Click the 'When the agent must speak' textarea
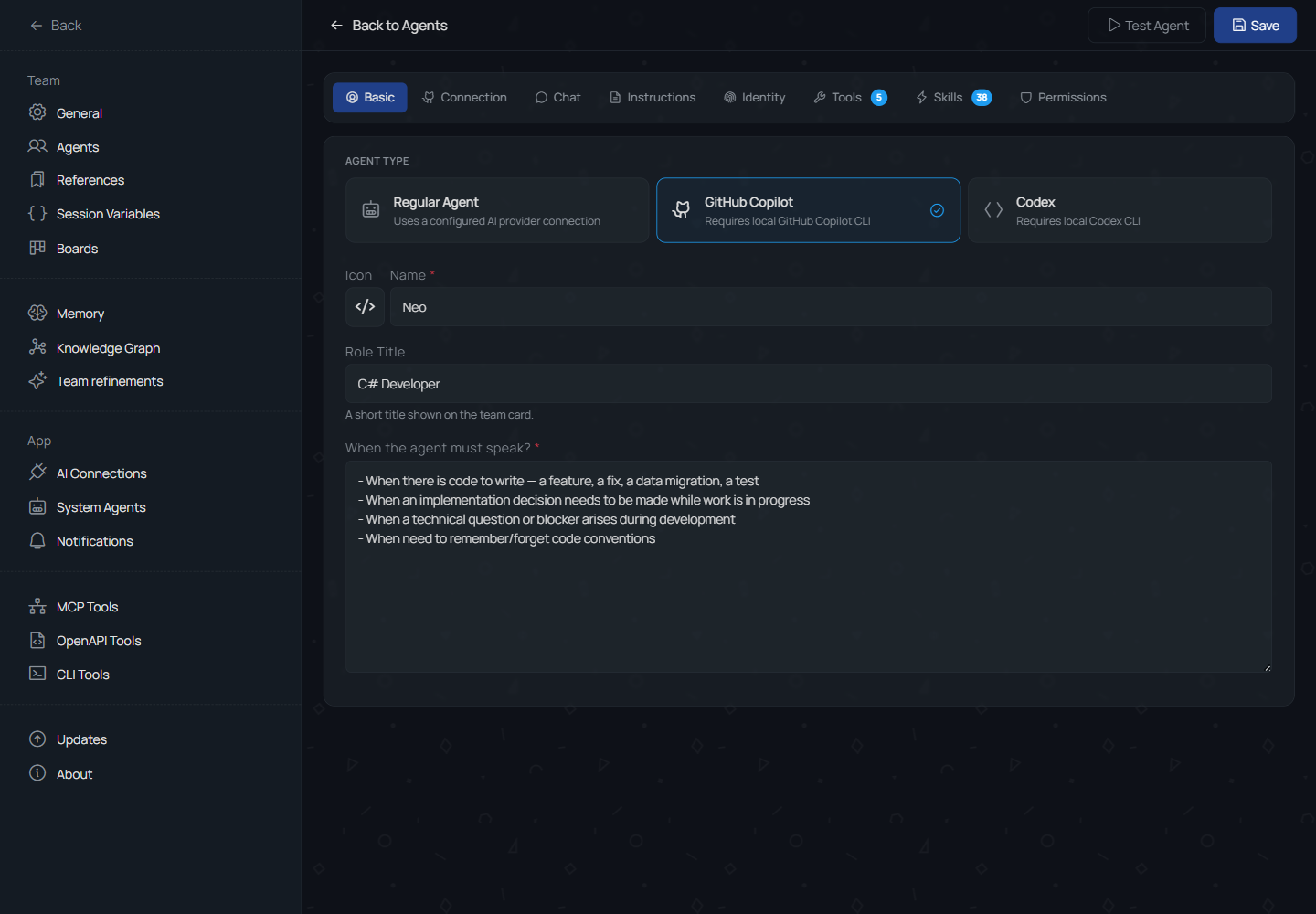 point(808,567)
